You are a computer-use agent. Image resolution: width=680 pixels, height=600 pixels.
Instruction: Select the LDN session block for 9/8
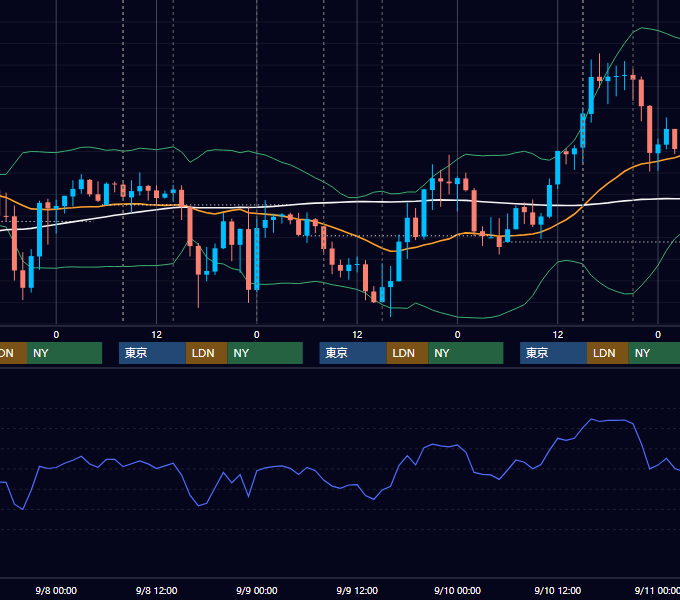pos(206,353)
